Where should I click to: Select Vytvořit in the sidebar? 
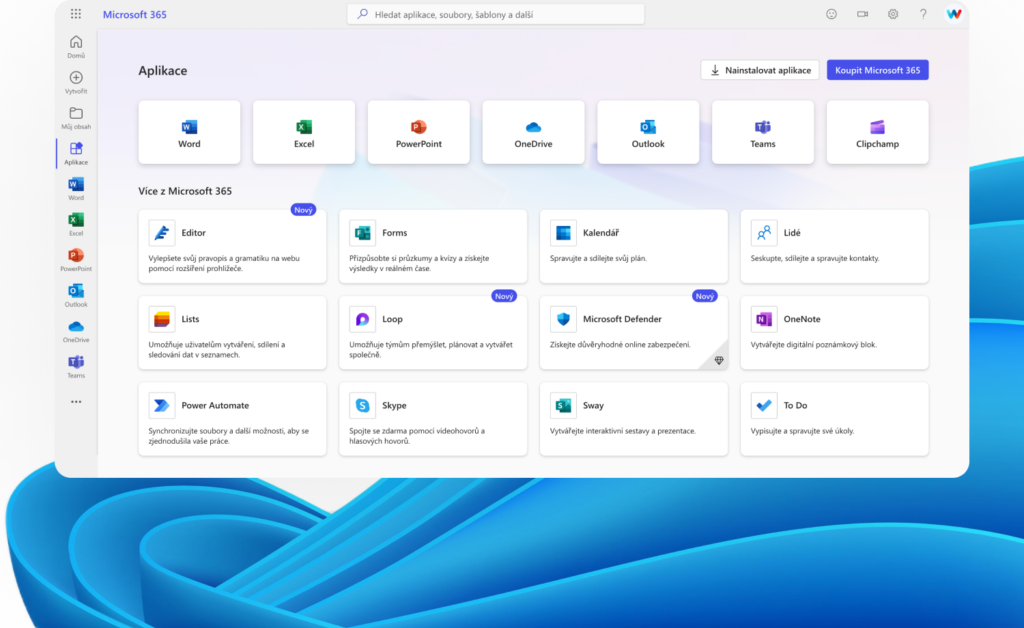tap(76, 82)
